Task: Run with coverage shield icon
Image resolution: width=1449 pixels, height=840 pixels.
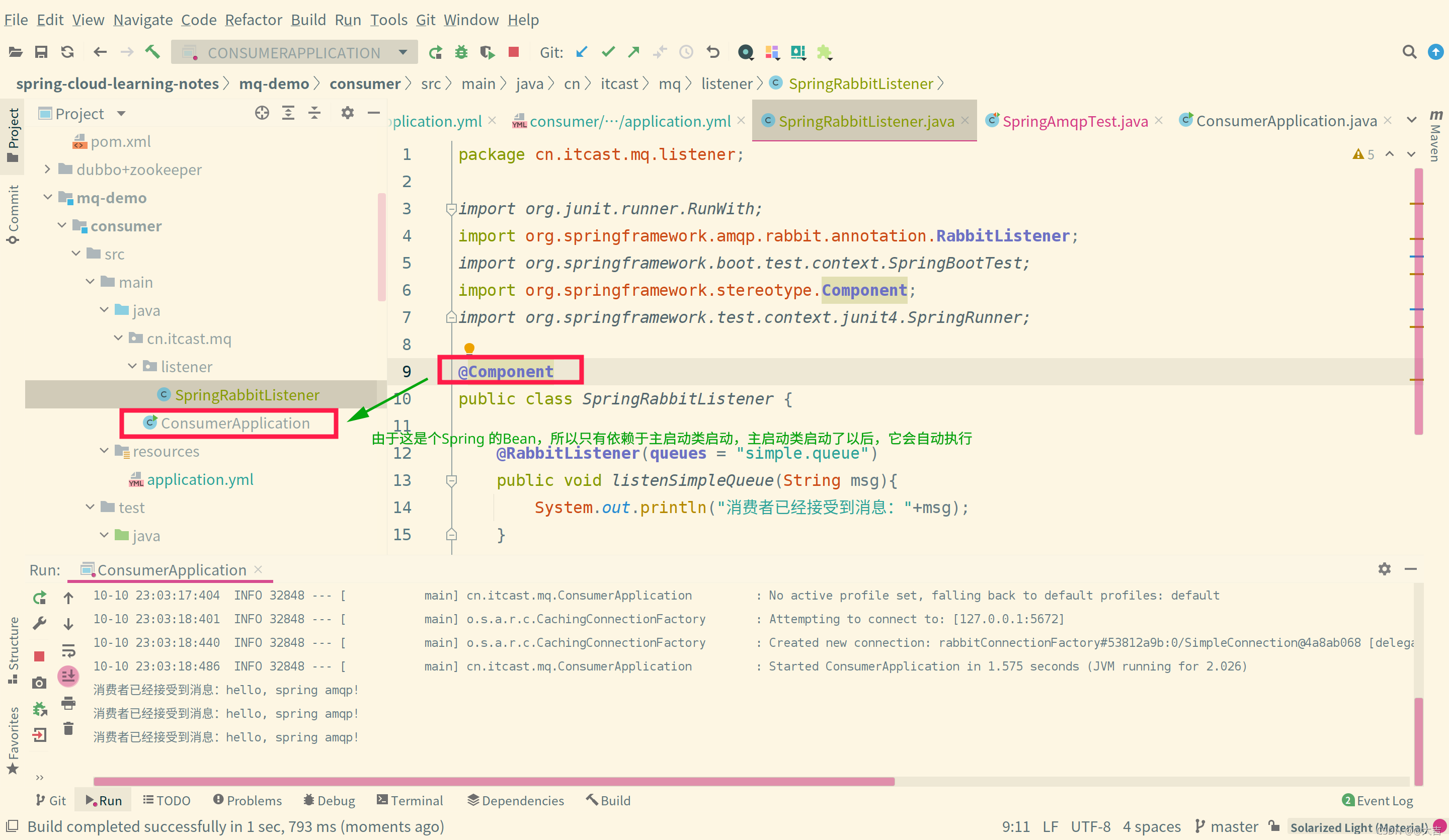Action: tap(488, 53)
